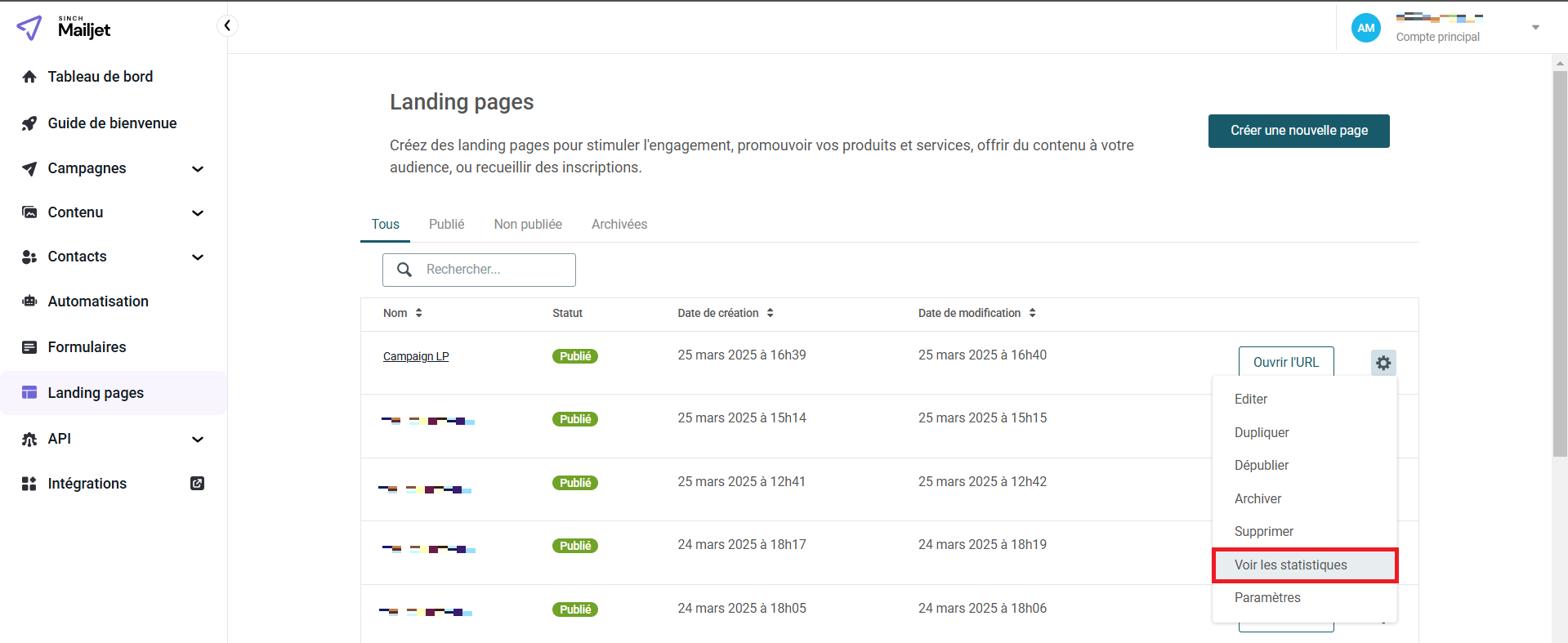Click the paper plane icon beside Campagnes

click(29, 168)
